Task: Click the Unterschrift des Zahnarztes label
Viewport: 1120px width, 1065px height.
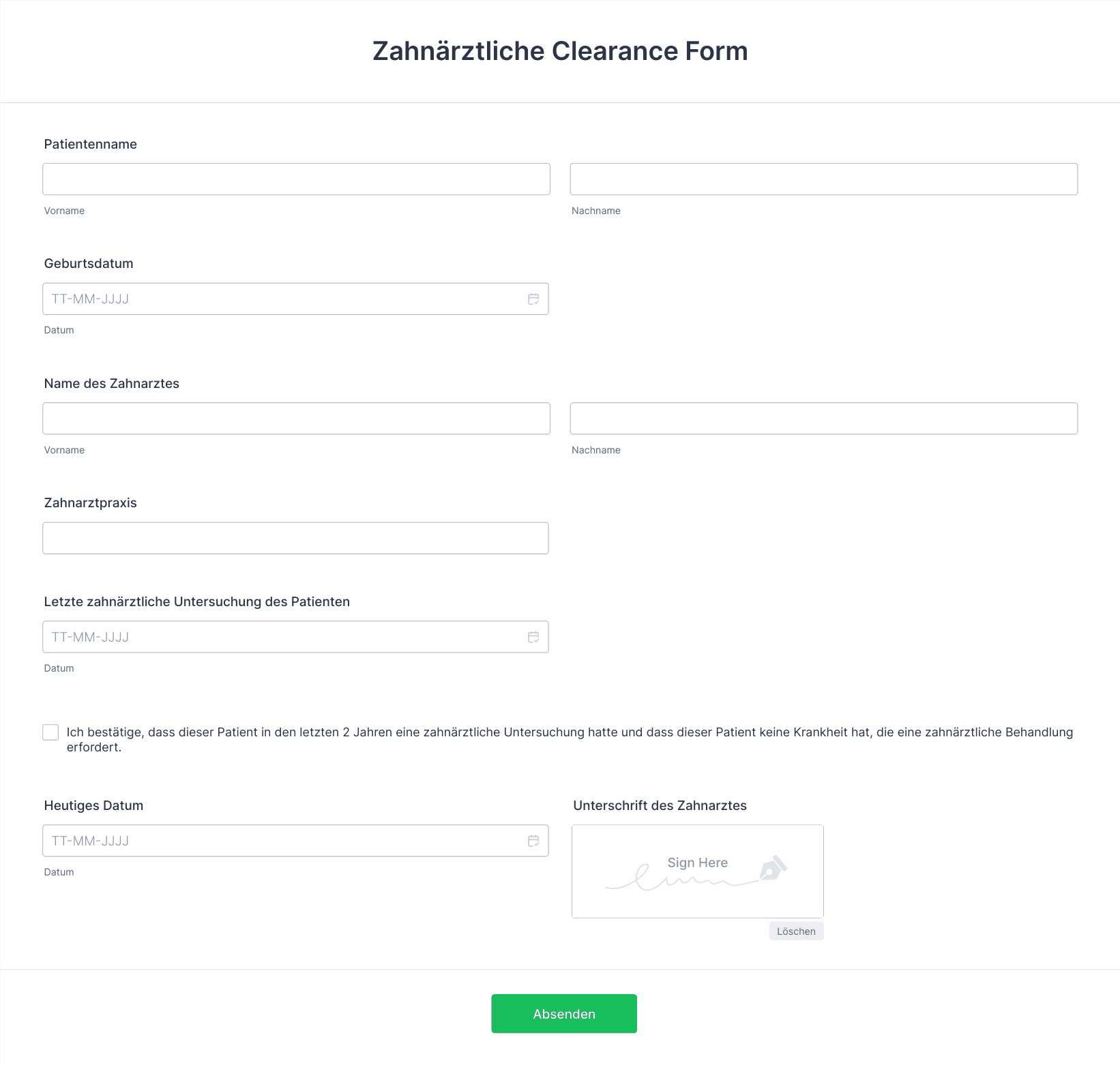Action: coord(660,805)
